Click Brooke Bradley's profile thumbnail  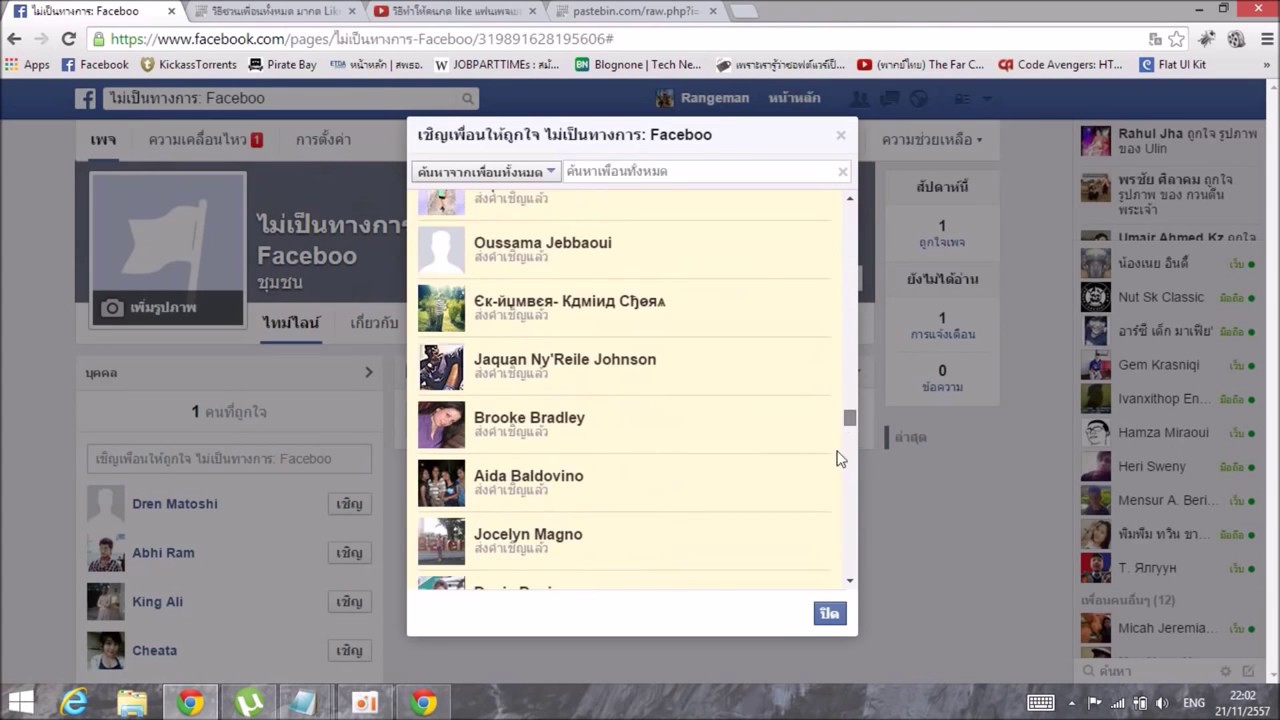point(441,425)
